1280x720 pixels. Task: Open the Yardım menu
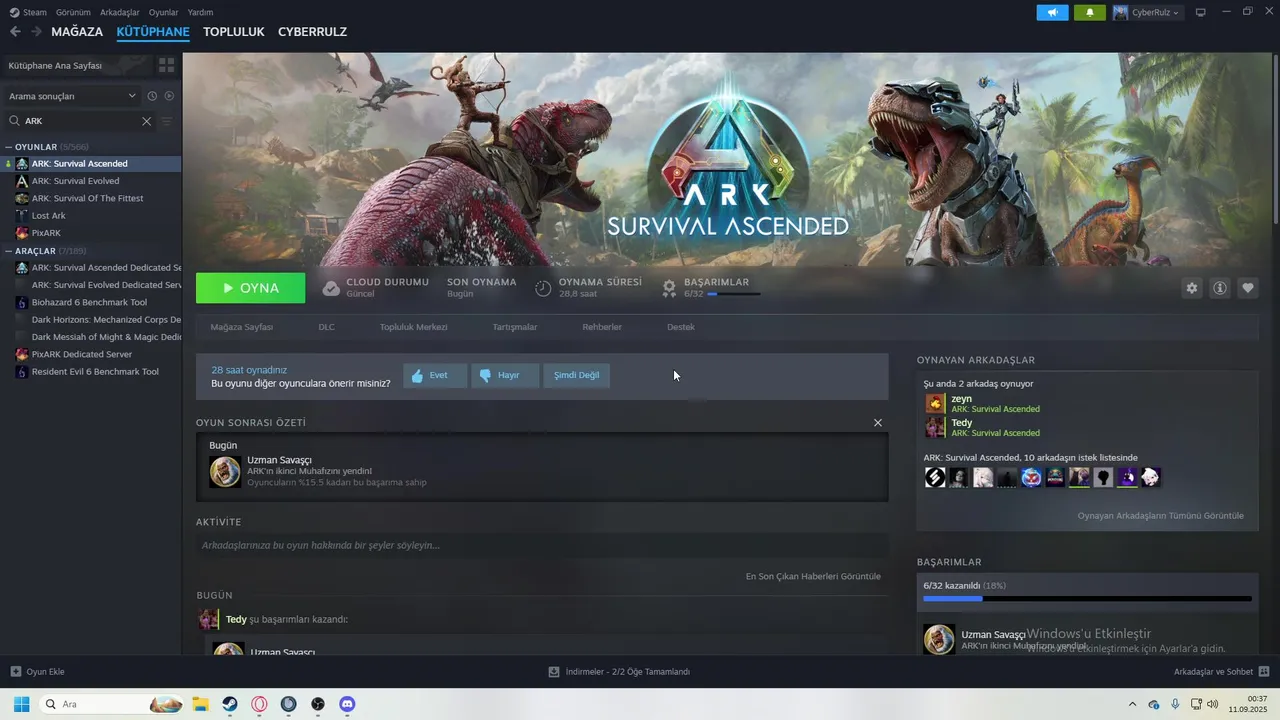(200, 12)
